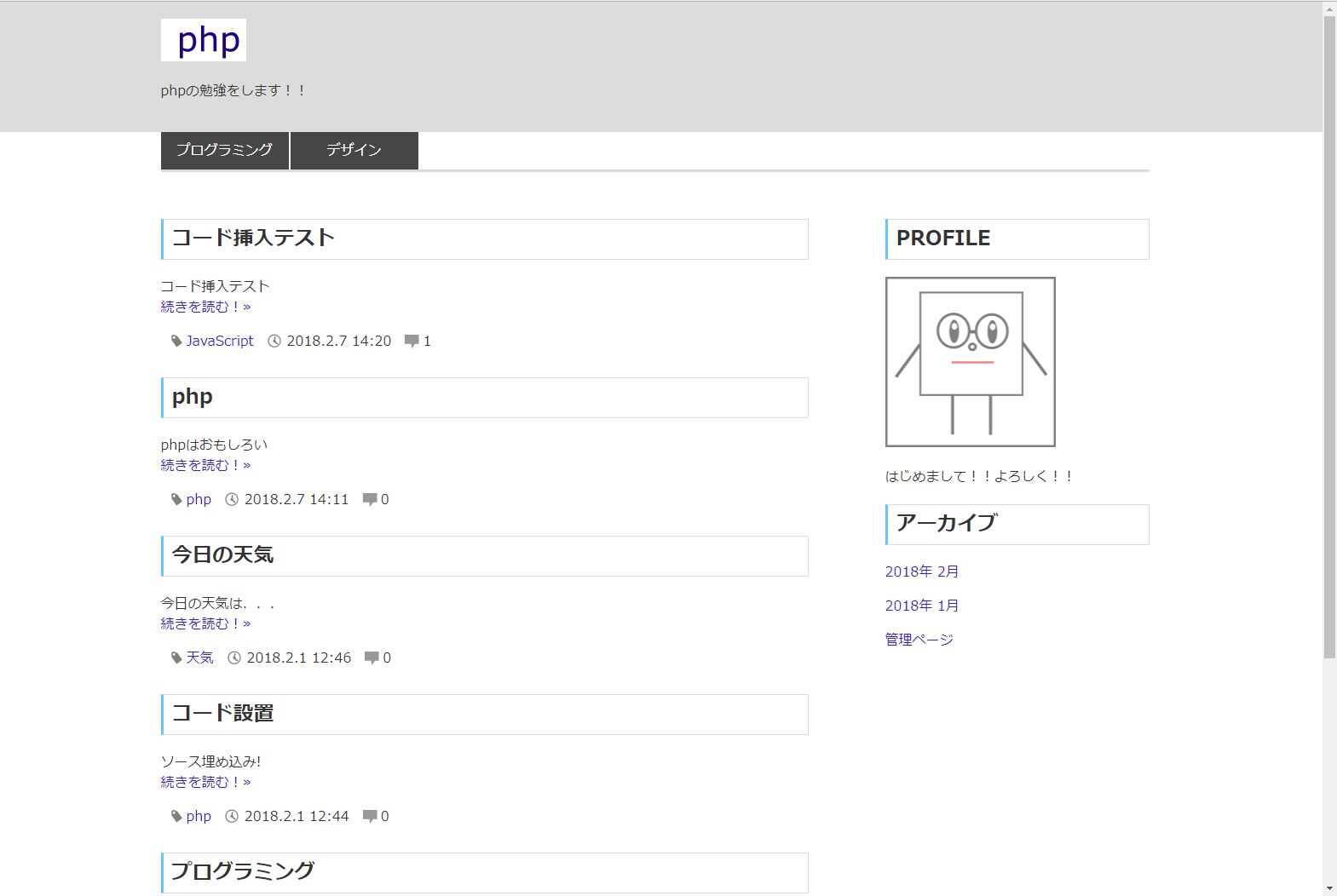
Task: Open the JavaScript category link
Action: point(220,341)
